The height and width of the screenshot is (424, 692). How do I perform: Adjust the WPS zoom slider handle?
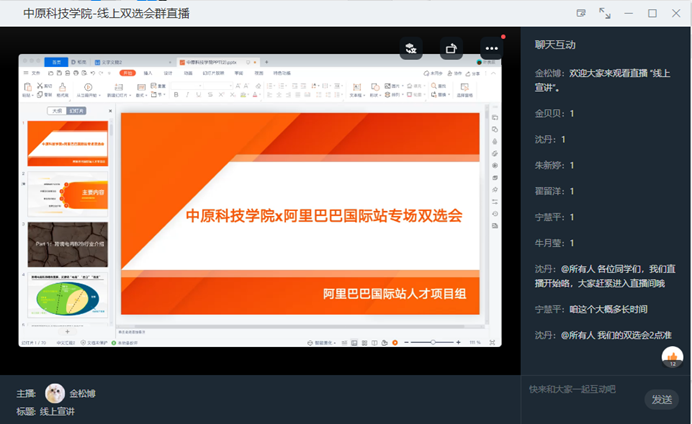(x=433, y=342)
